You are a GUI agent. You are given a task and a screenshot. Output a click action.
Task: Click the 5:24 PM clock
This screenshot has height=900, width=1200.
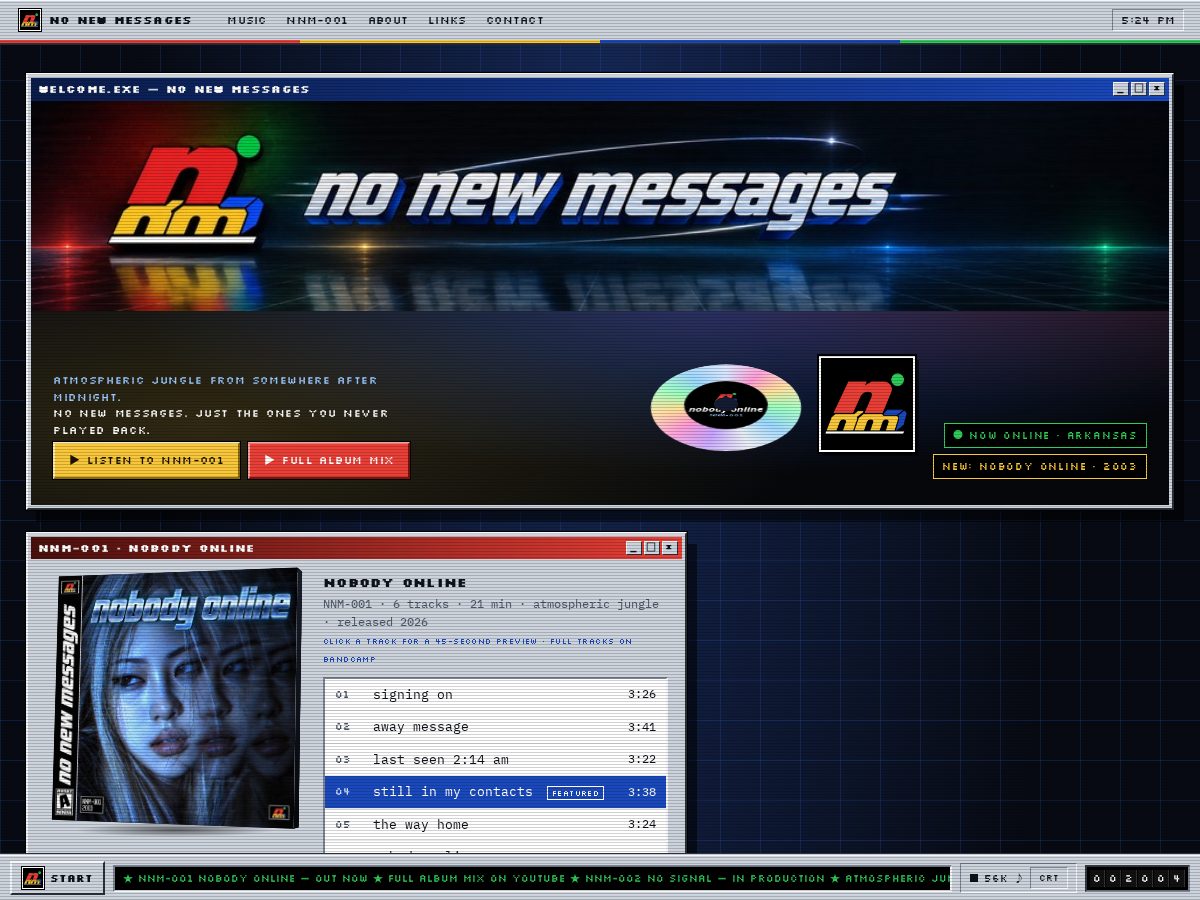pos(1148,20)
